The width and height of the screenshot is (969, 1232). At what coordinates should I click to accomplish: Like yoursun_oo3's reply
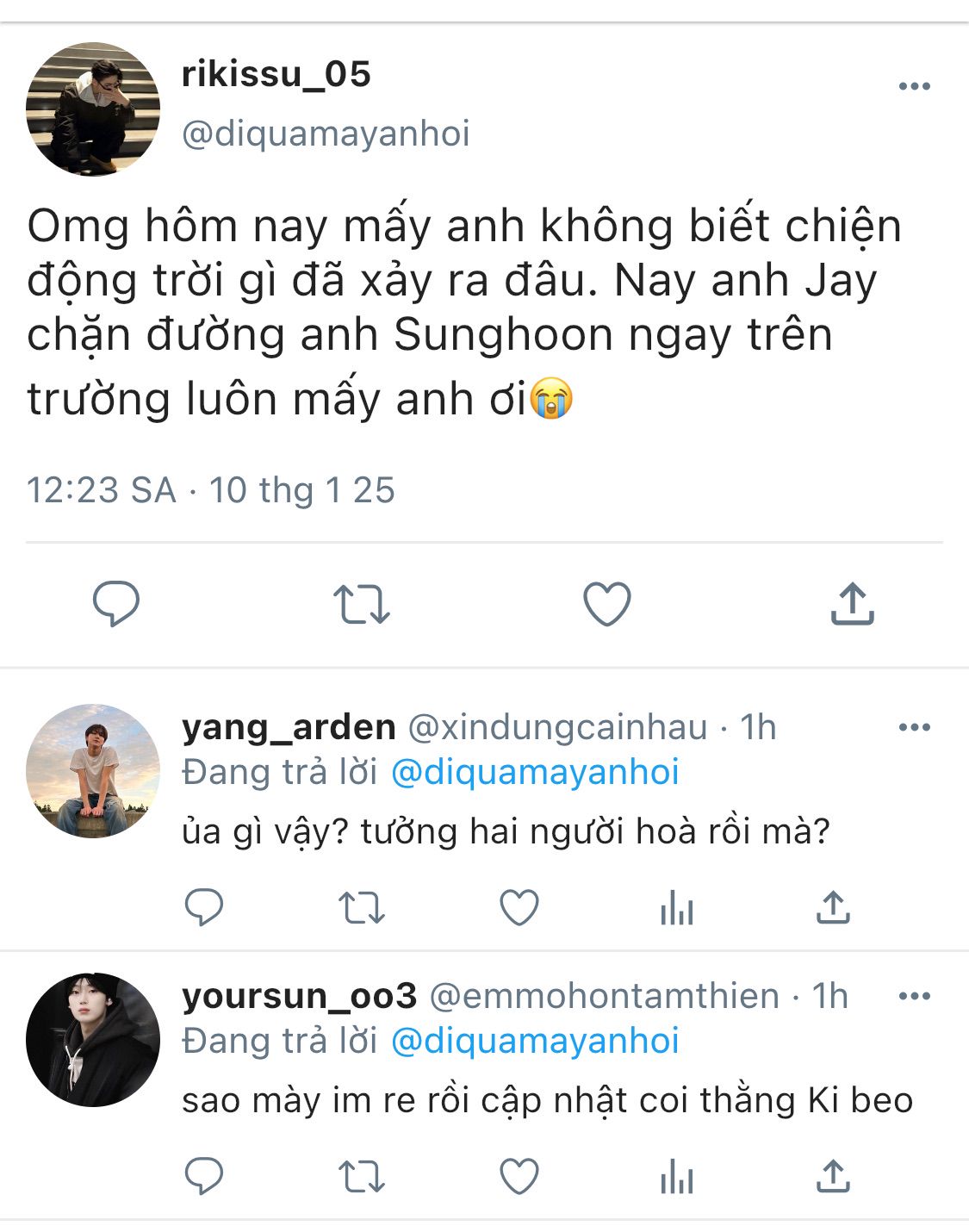[519, 1177]
